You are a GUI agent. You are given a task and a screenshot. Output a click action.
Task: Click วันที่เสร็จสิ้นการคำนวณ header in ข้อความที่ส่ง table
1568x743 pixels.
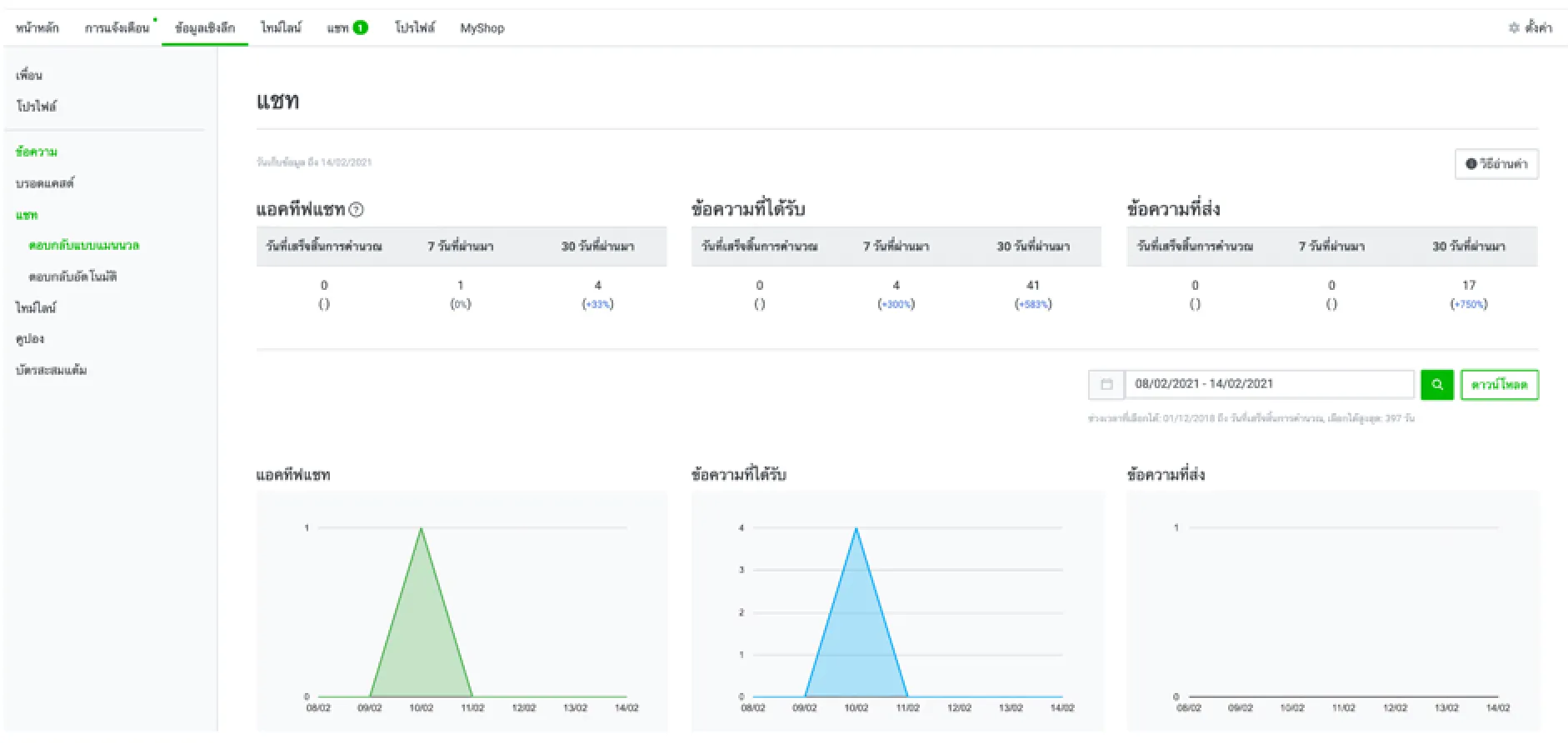(x=1195, y=247)
